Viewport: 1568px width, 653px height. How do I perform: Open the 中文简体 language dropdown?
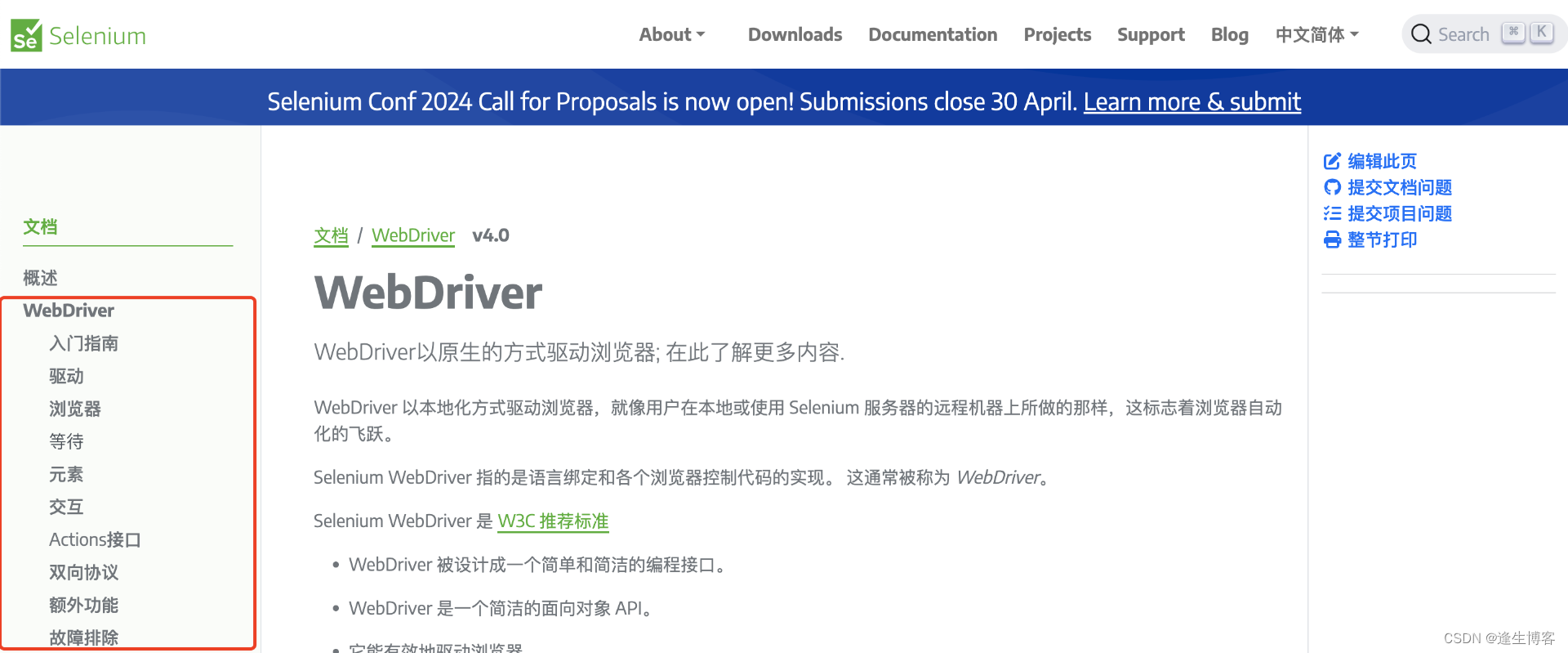[1316, 34]
